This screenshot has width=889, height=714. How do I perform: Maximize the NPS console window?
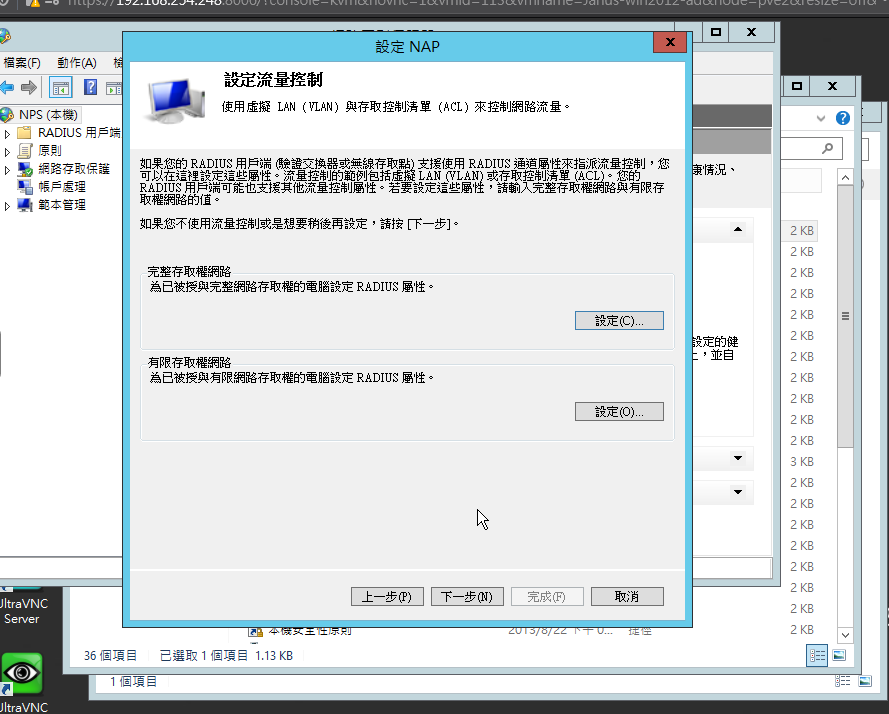(x=716, y=32)
